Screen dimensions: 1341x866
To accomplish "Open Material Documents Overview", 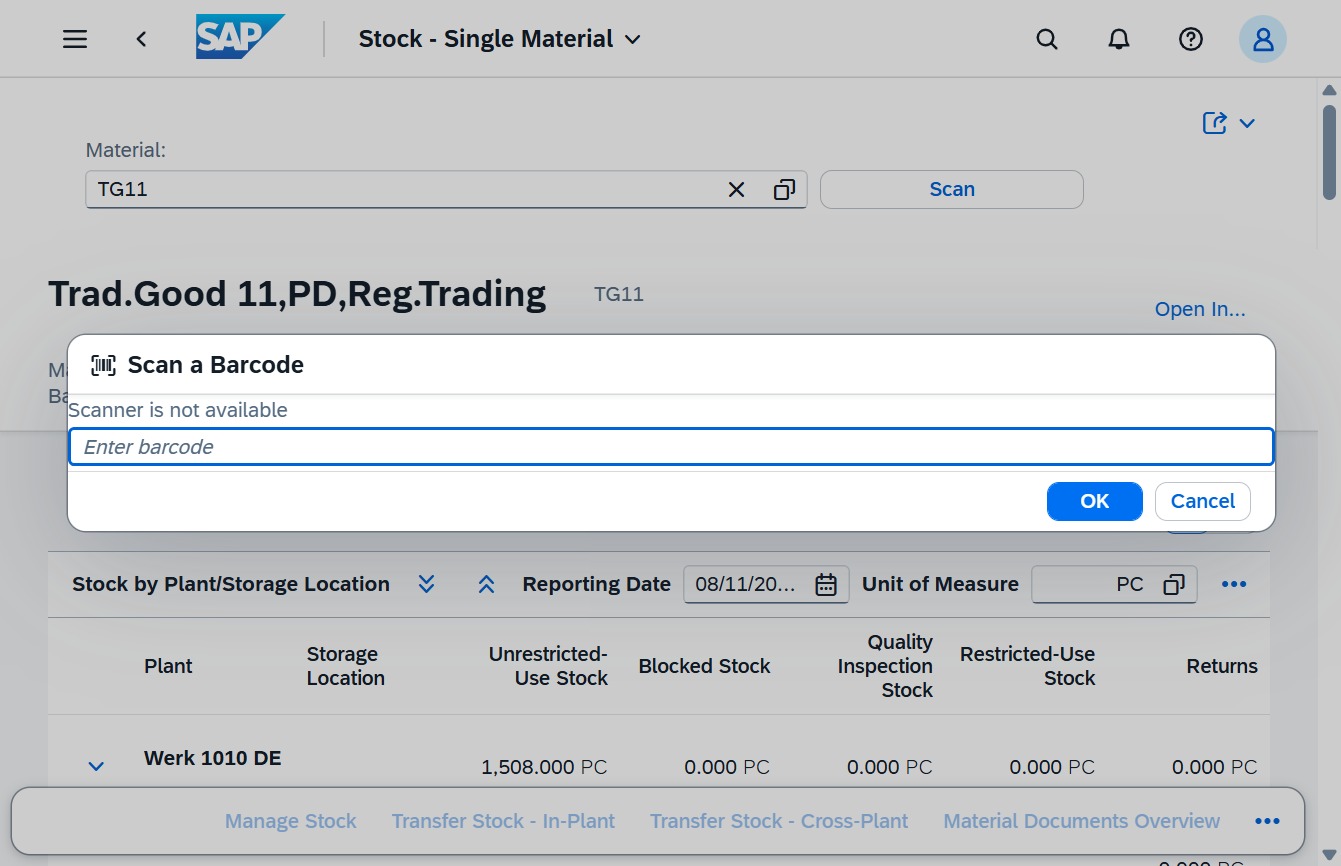I will pyautogui.click(x=1082, y=821).
